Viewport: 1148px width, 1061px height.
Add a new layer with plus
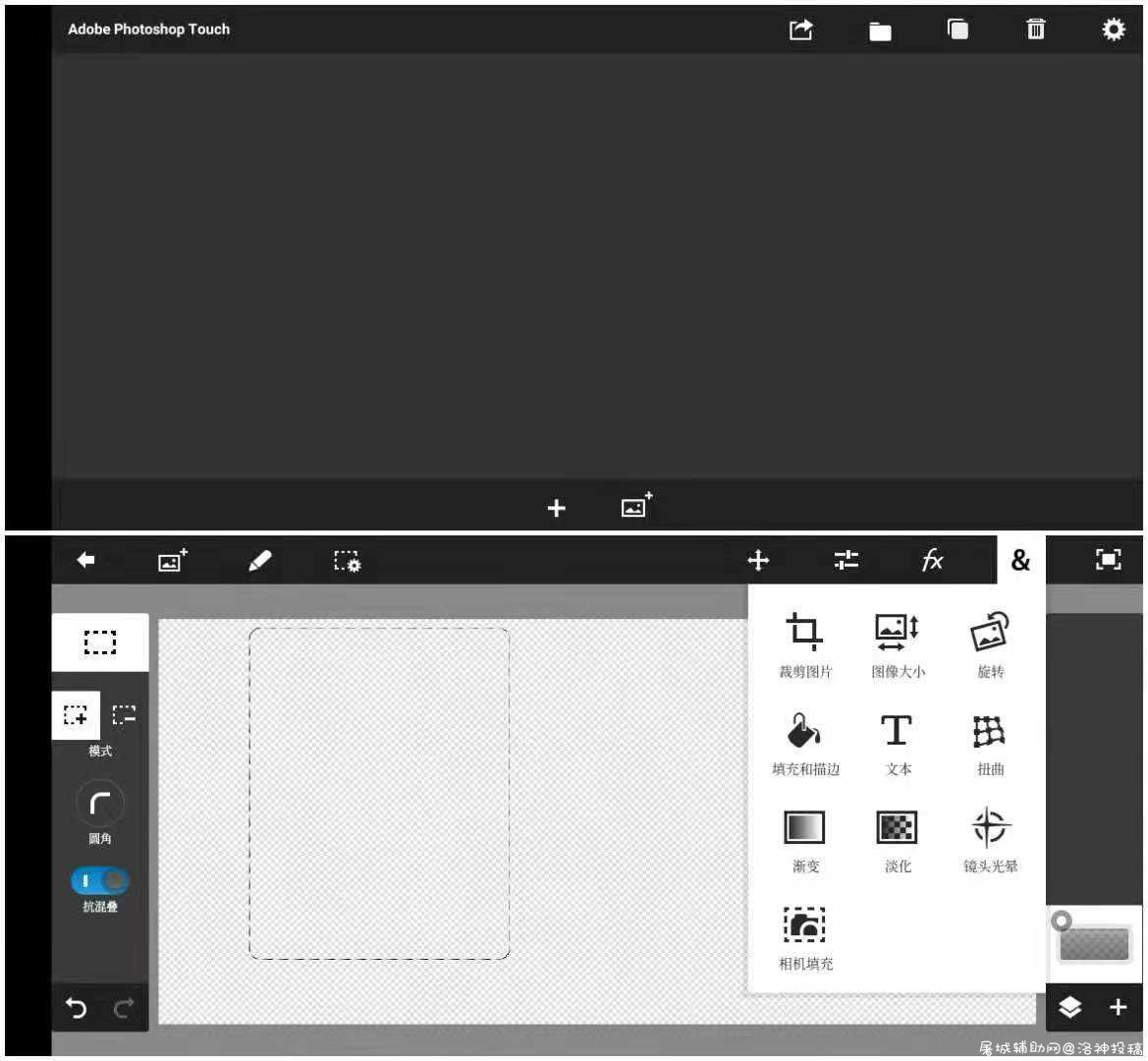tap(1118, 1008)
